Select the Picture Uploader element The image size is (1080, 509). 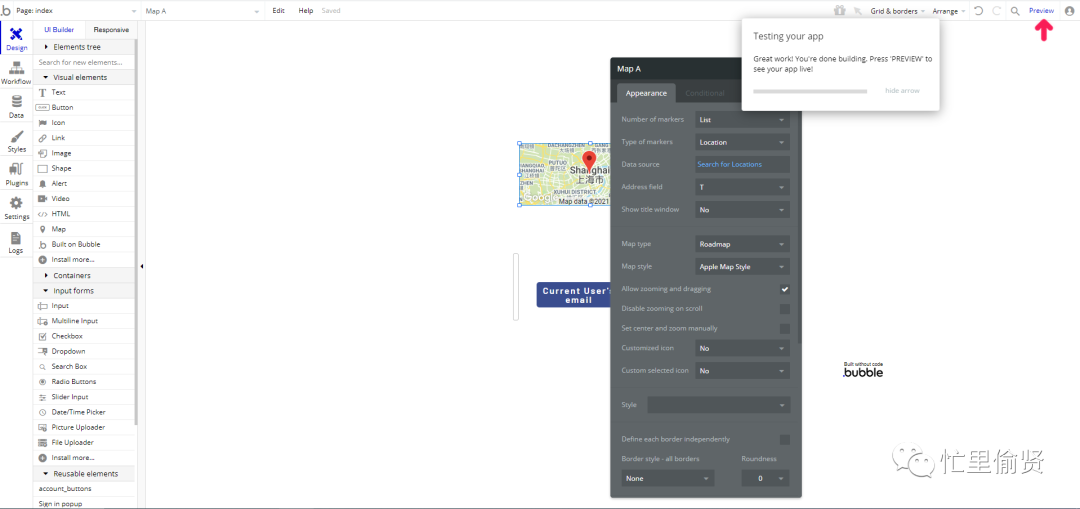(85, 427)
